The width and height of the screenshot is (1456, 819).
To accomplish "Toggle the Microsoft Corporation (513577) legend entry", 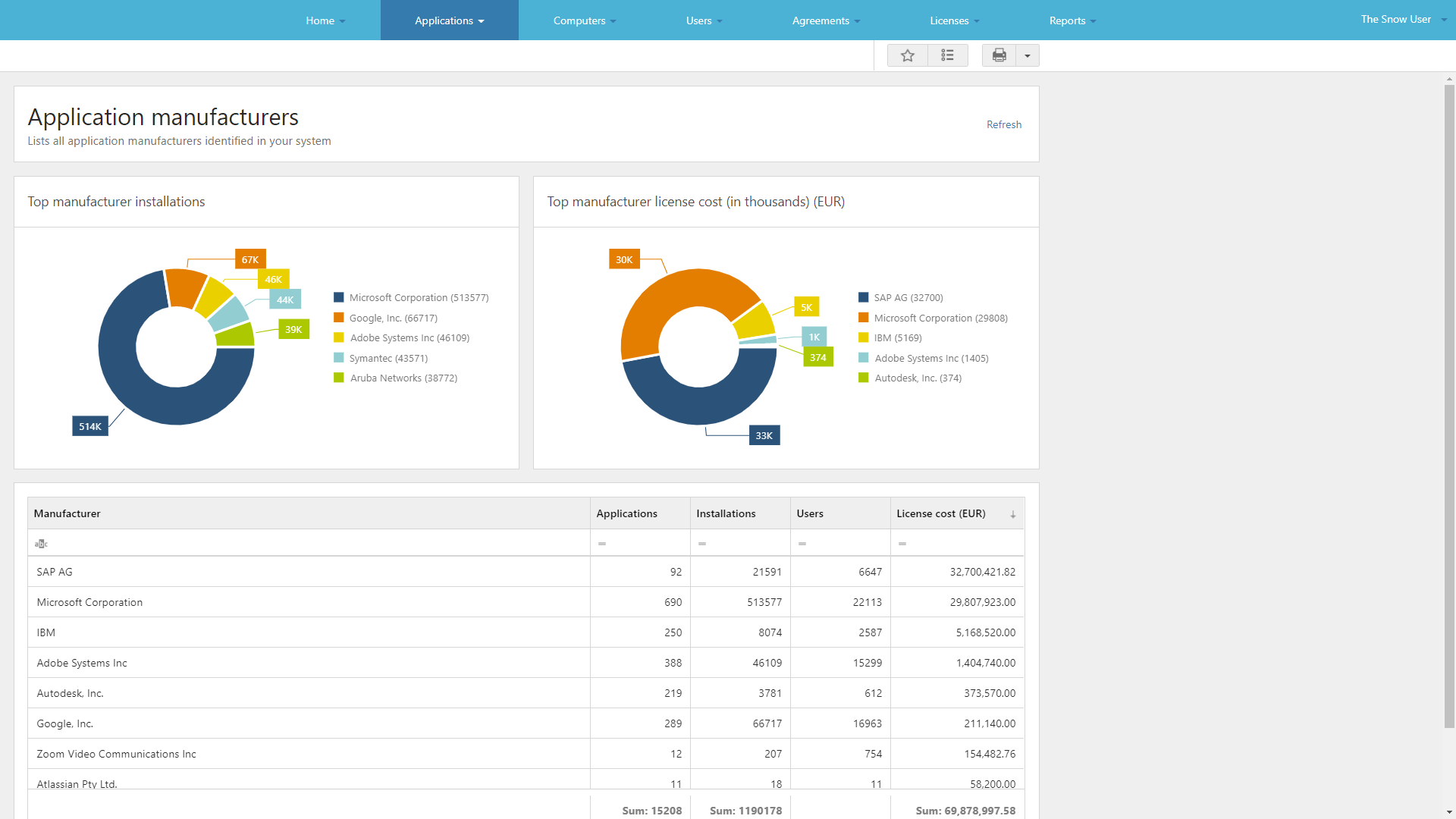I will tap(419, 298).
